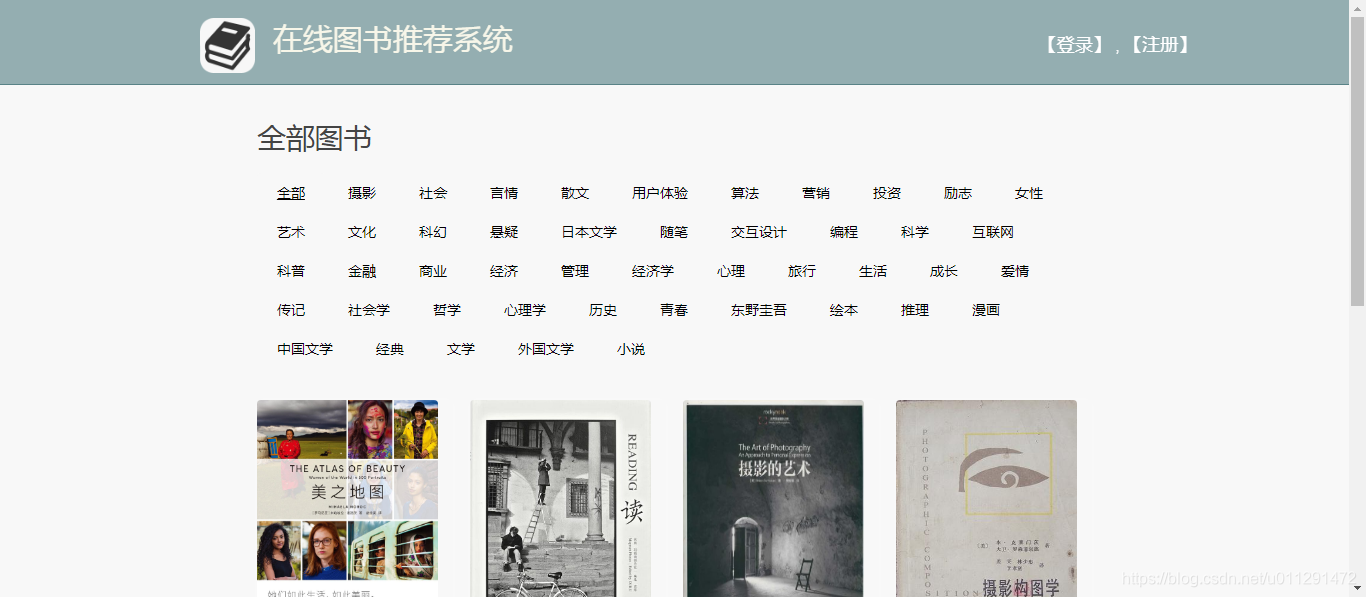Open the 励志 category
The width and height of the screenshot is (1366, 597).
pos(958,193)
